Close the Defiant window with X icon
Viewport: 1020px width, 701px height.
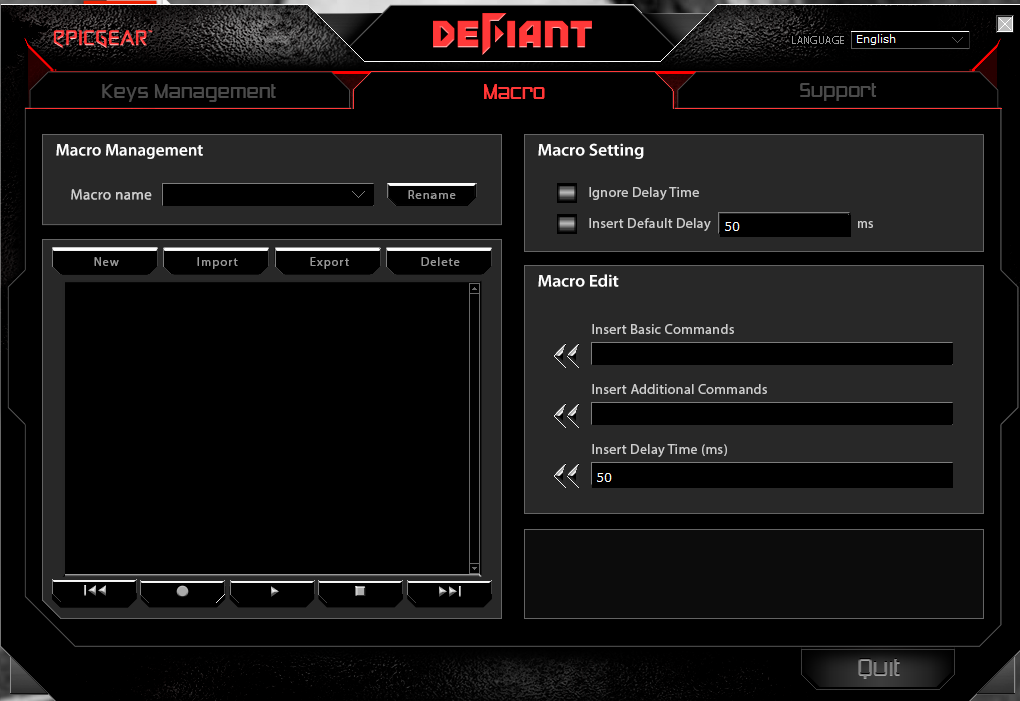pyautogui.click(x=1004, y=24)
